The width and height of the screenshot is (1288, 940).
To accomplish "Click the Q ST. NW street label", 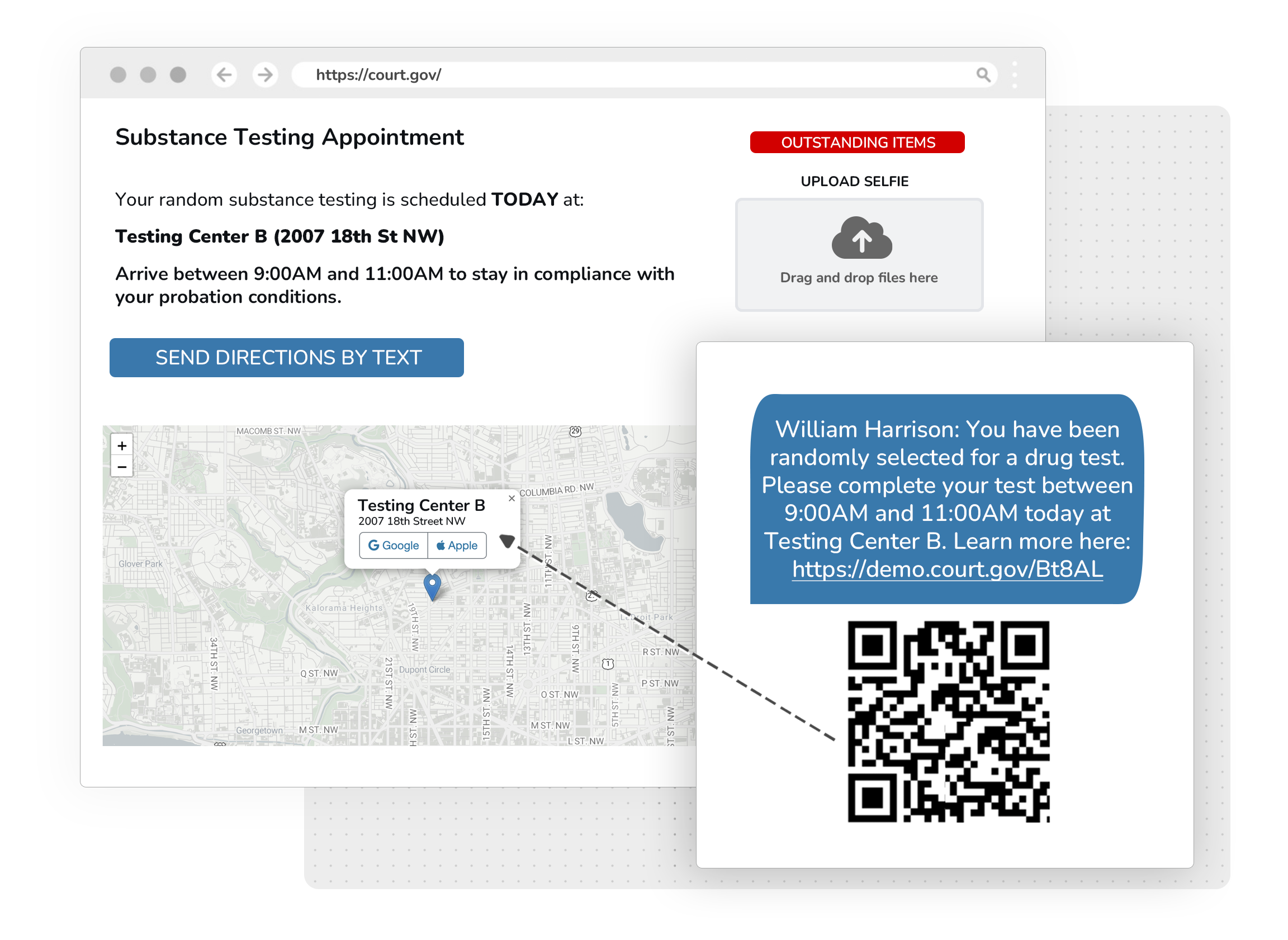I will point(319,673).
